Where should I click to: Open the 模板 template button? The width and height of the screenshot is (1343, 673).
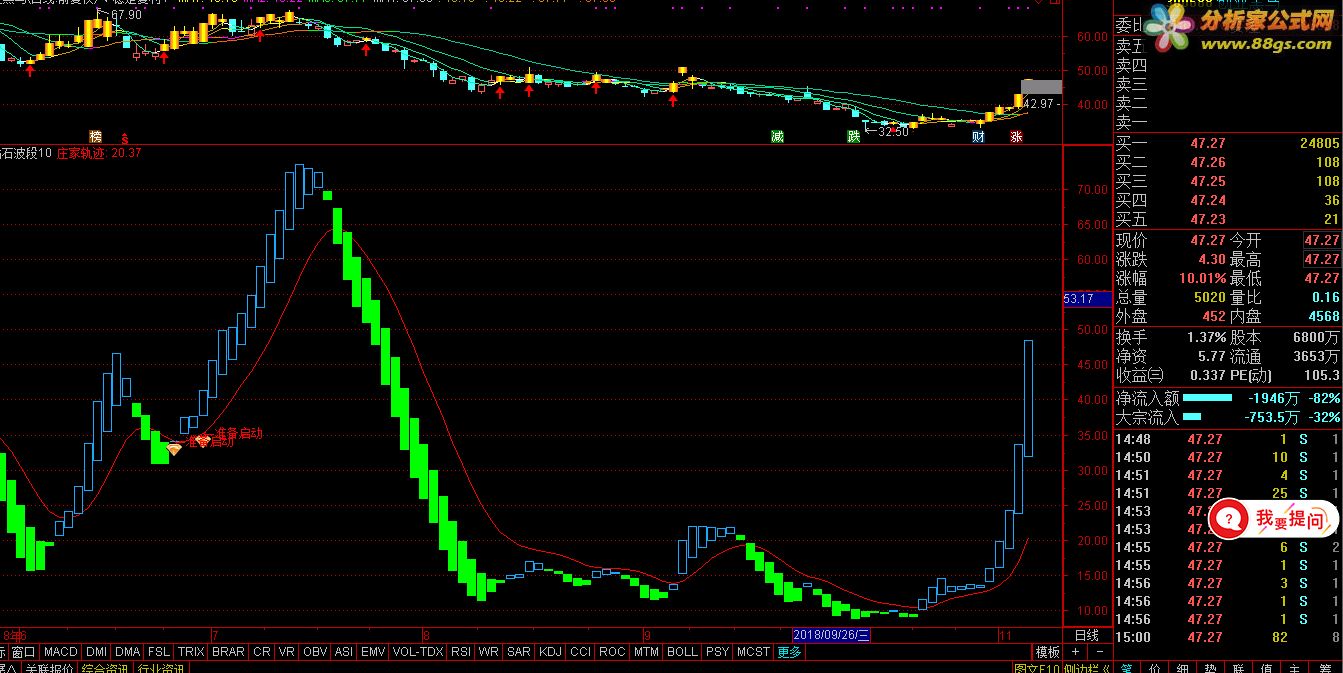(x=1047, y=651)
